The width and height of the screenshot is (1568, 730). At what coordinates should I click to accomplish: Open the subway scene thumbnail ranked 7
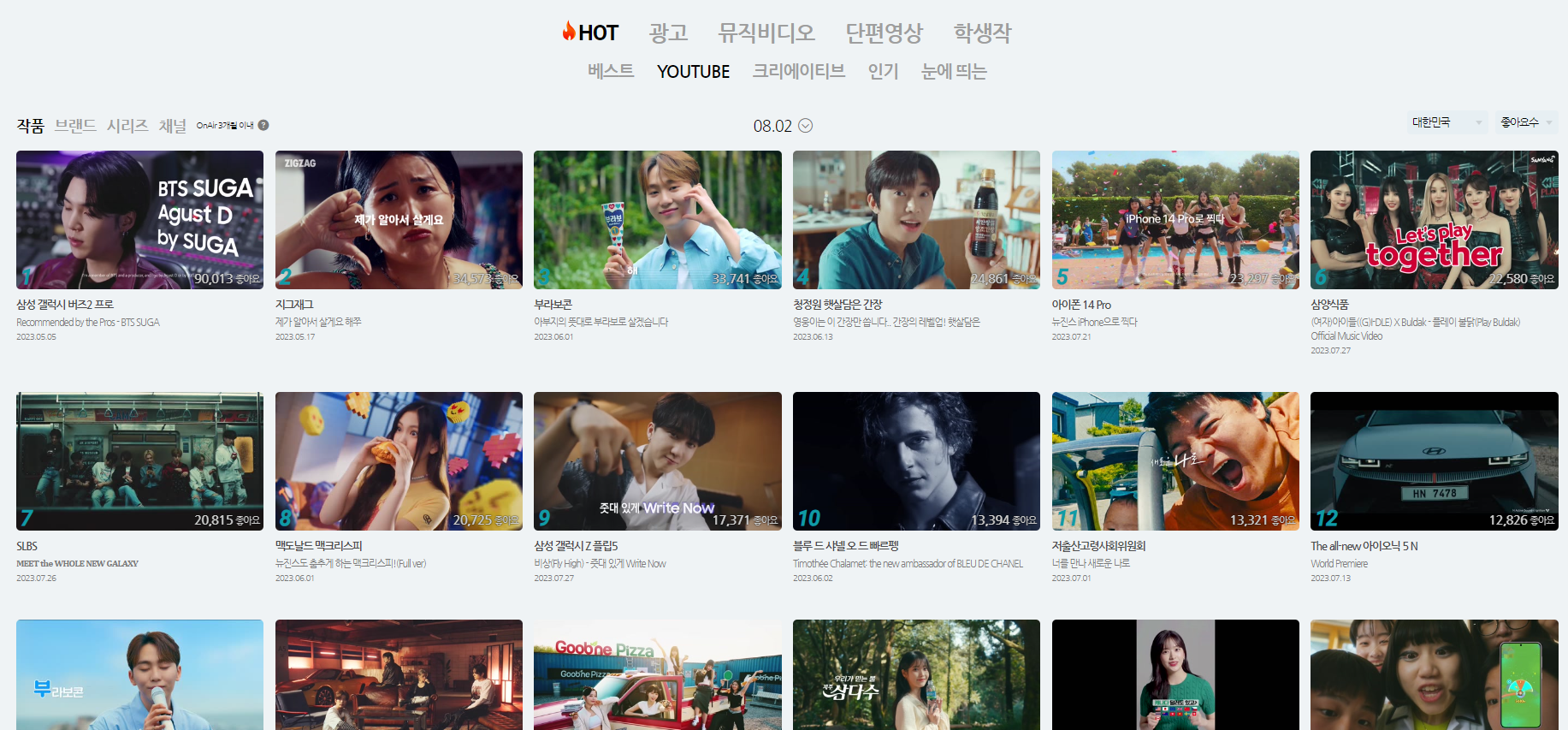pos(139,461)
